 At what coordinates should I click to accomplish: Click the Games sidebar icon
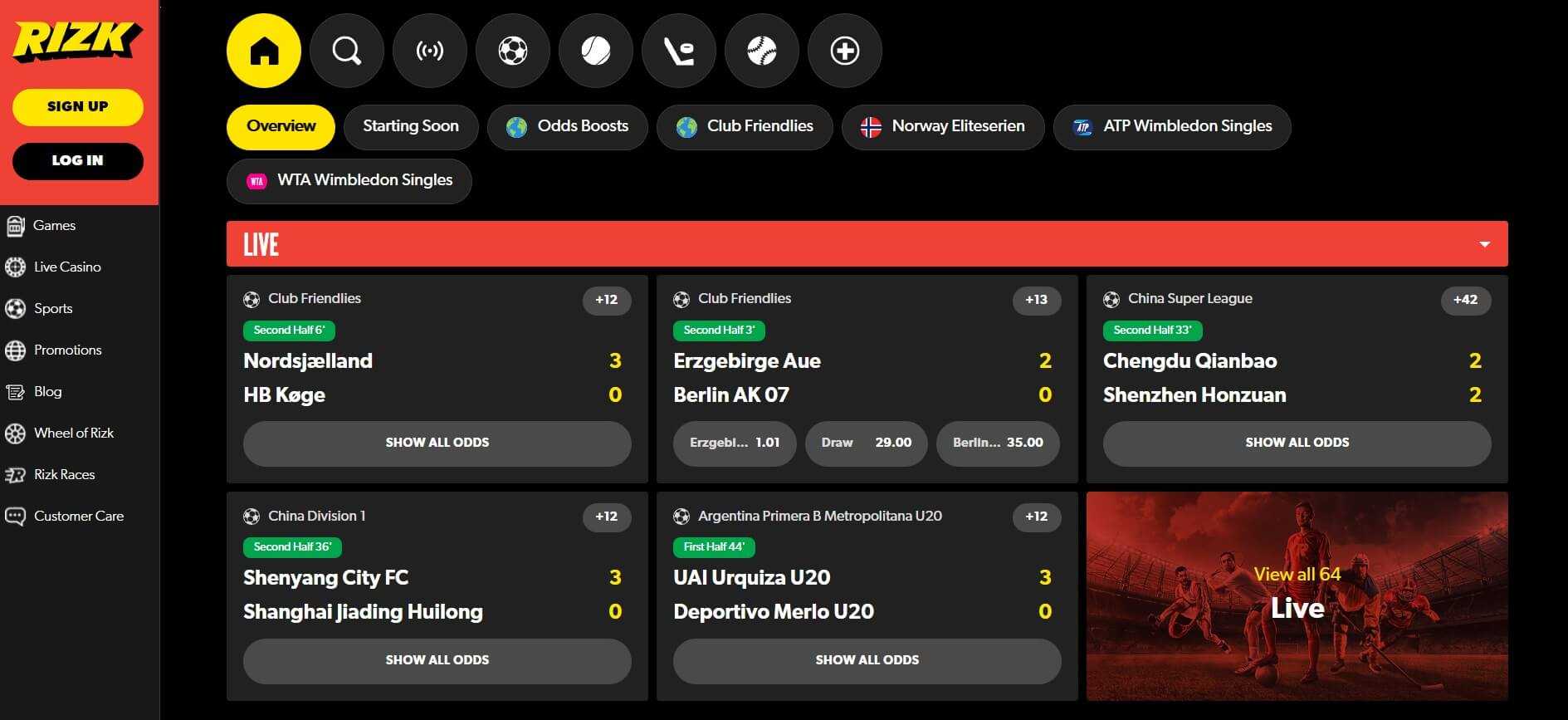pyautogui.click(x=15, y=225)
